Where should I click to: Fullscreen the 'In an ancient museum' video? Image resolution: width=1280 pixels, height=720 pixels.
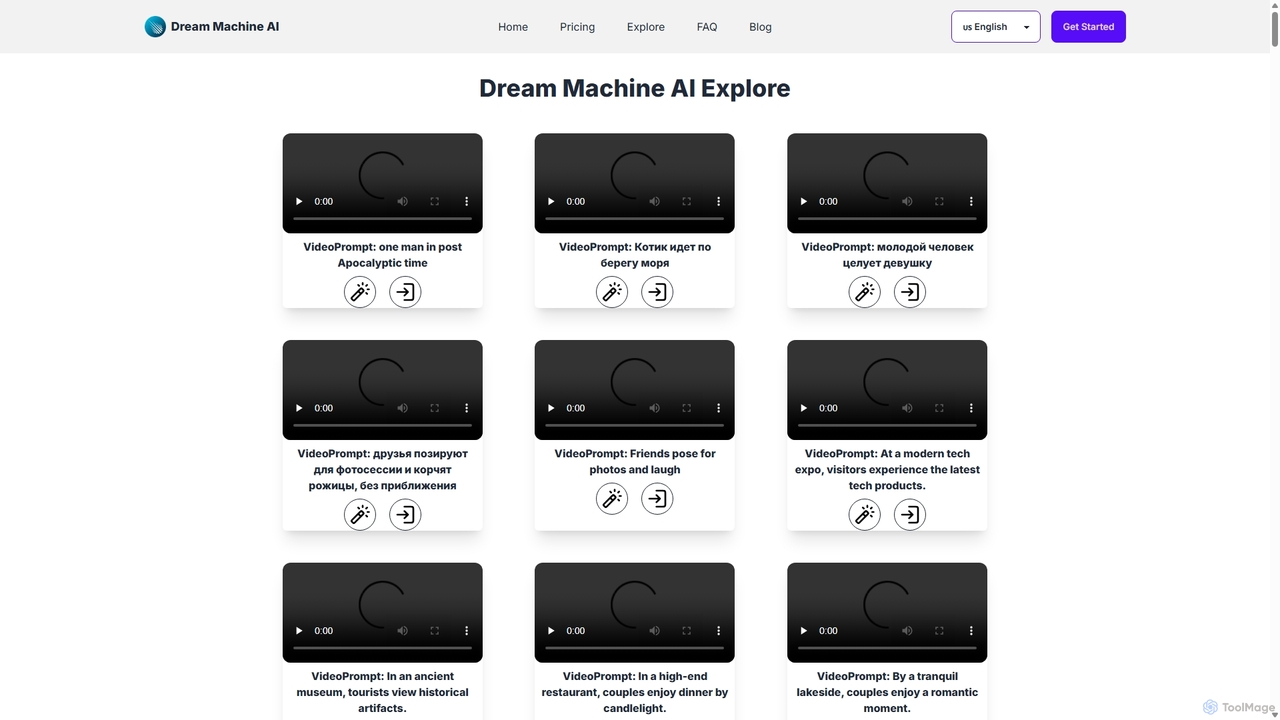point(434,631)
